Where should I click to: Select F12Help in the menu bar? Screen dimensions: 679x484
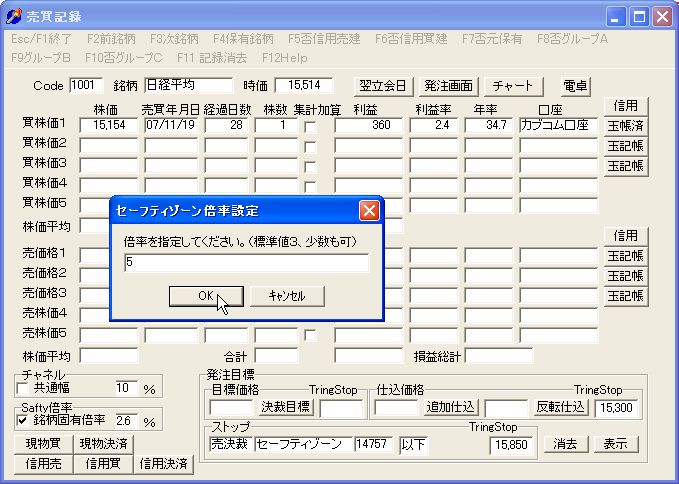click(x=284, y=57)
